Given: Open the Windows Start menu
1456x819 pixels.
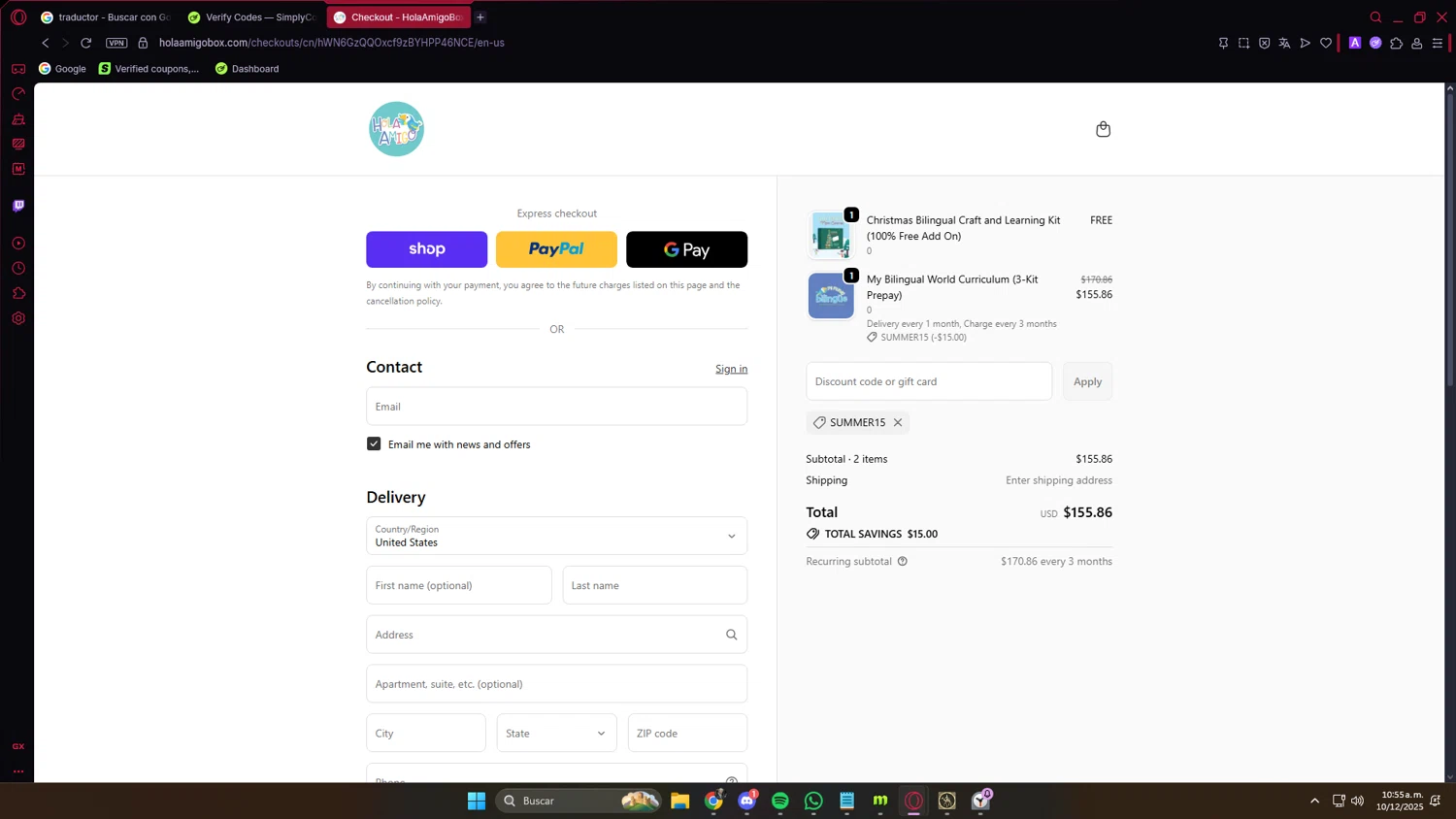Looking at the screenshot, I should [476, 801].
